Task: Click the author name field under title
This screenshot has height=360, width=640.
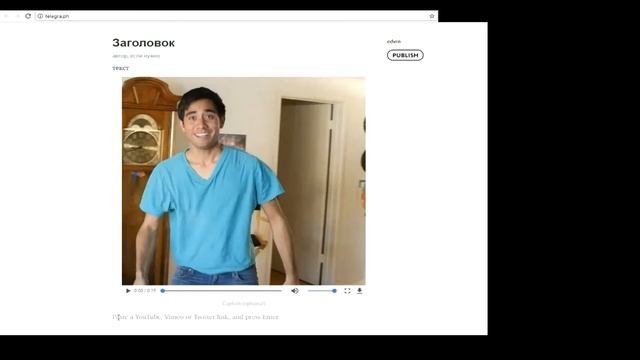Action: click(136, 56)
